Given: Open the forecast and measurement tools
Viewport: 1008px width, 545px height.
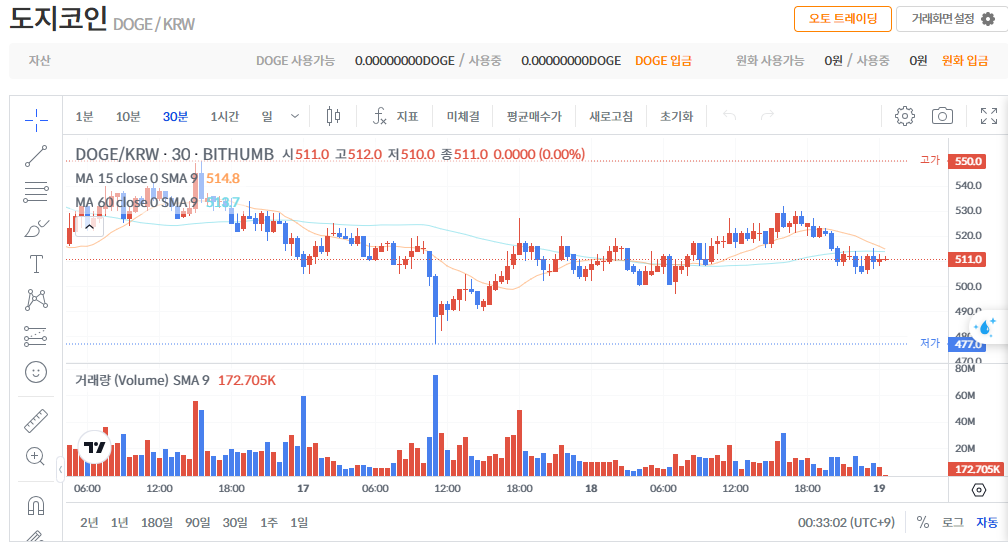Looking at the screenshot, I should (x=36, y=336).
